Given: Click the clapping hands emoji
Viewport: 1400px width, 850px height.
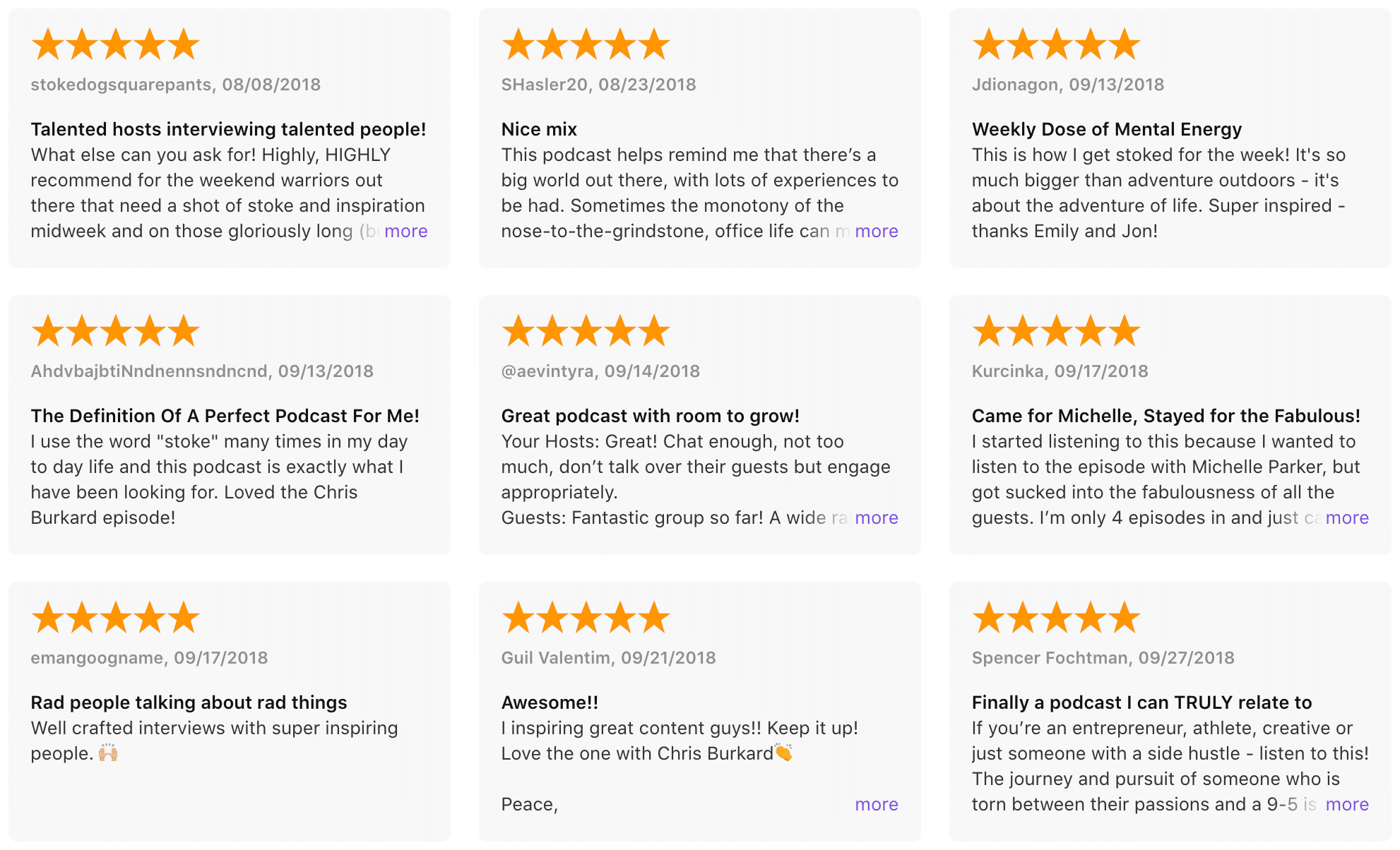Looking at the screenshot, I should tap(784, 753).
